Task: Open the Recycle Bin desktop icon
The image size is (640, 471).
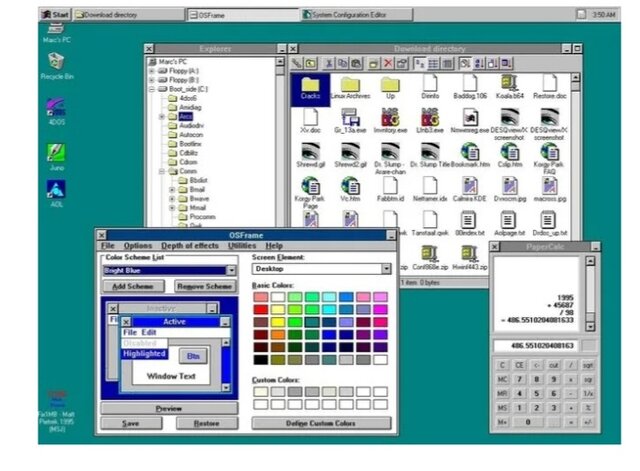Action: (57, 66)
